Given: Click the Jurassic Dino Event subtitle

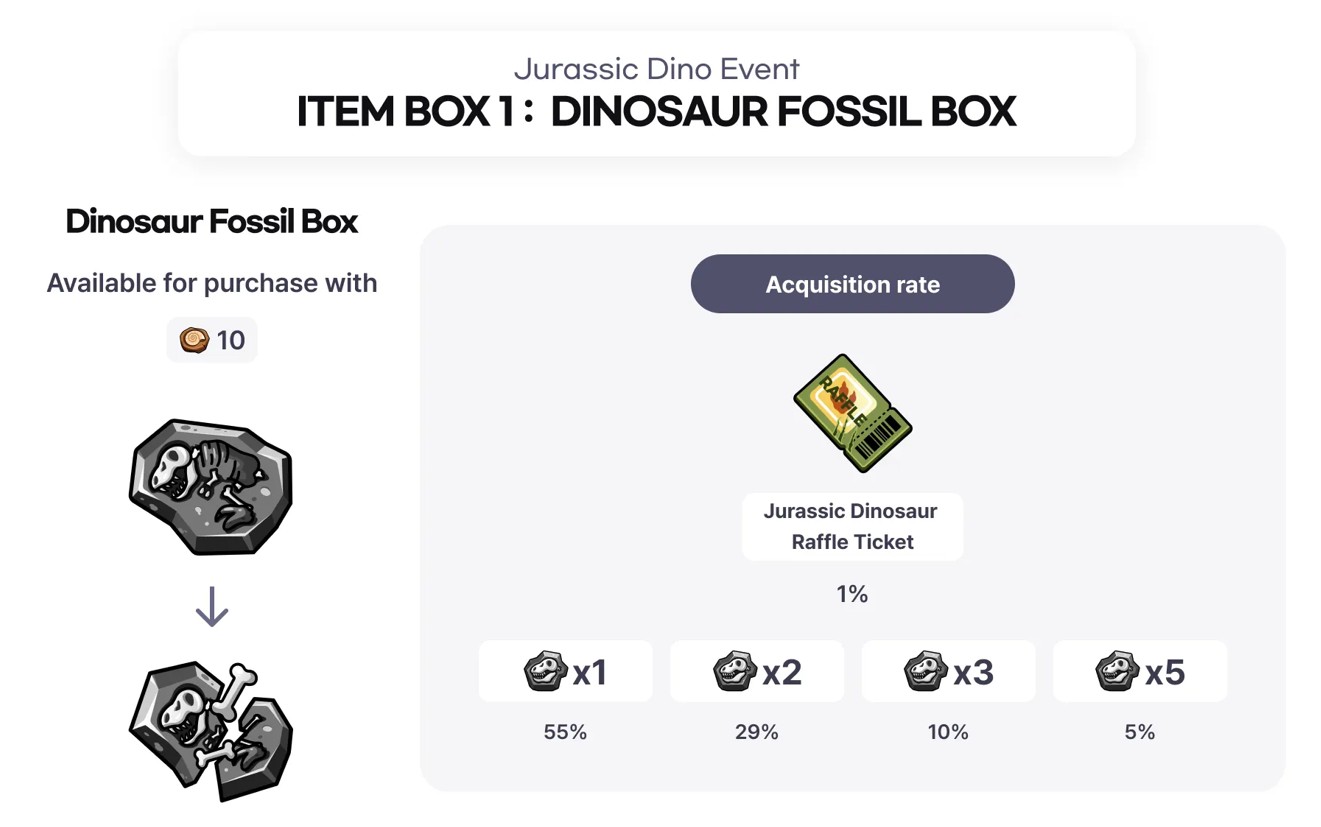Looking at the screenshot, I should click(x=656, y=69).
